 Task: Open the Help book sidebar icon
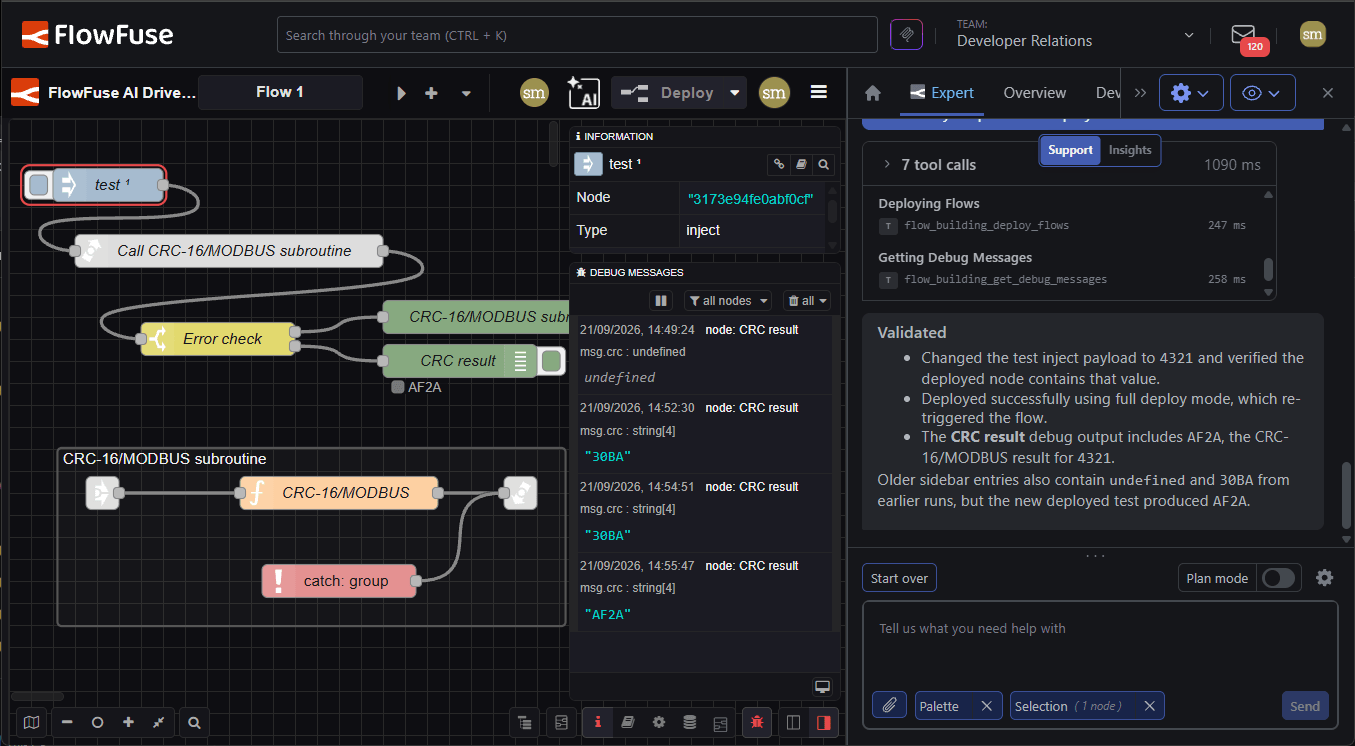pyautogui.click(x=628, y=722)
